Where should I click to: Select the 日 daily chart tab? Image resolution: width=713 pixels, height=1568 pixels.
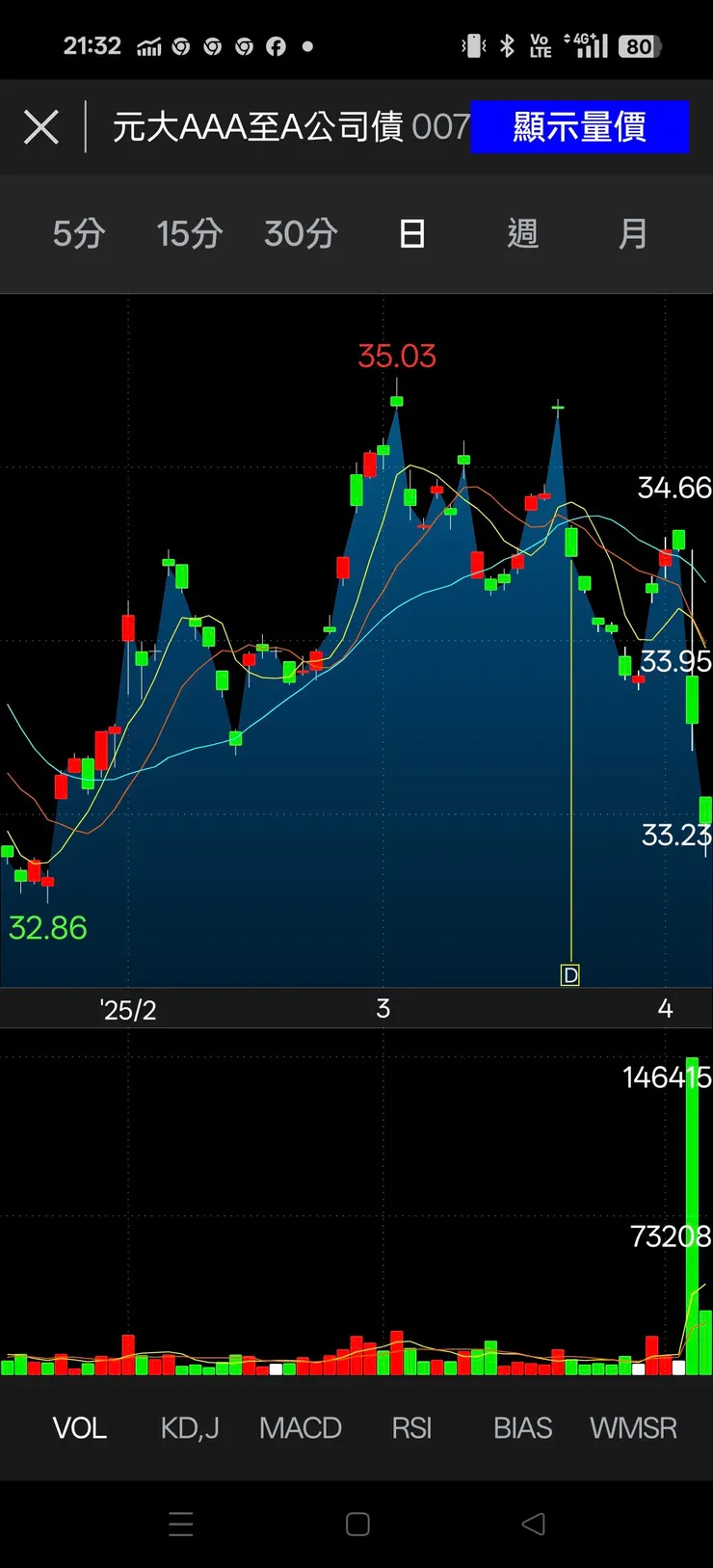point(412,233)
